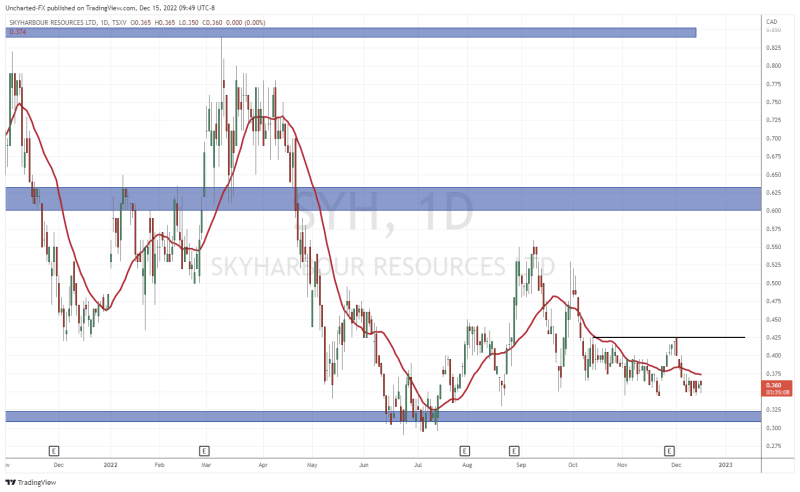The image size is (800, 492).
Task: Click the 0.000 (0.00%) change value
Action: pos(245,22)
